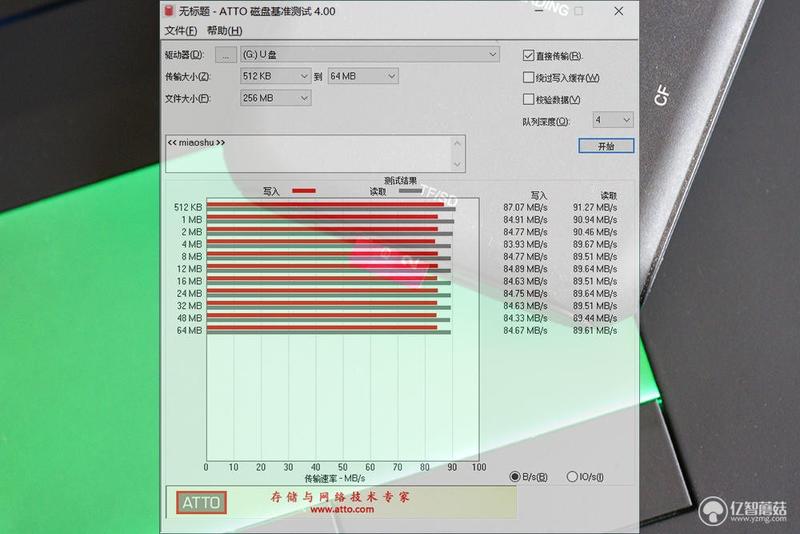Click the 90.94 MB/s read value
The image size is (800, 534).
tap(595, 219)
